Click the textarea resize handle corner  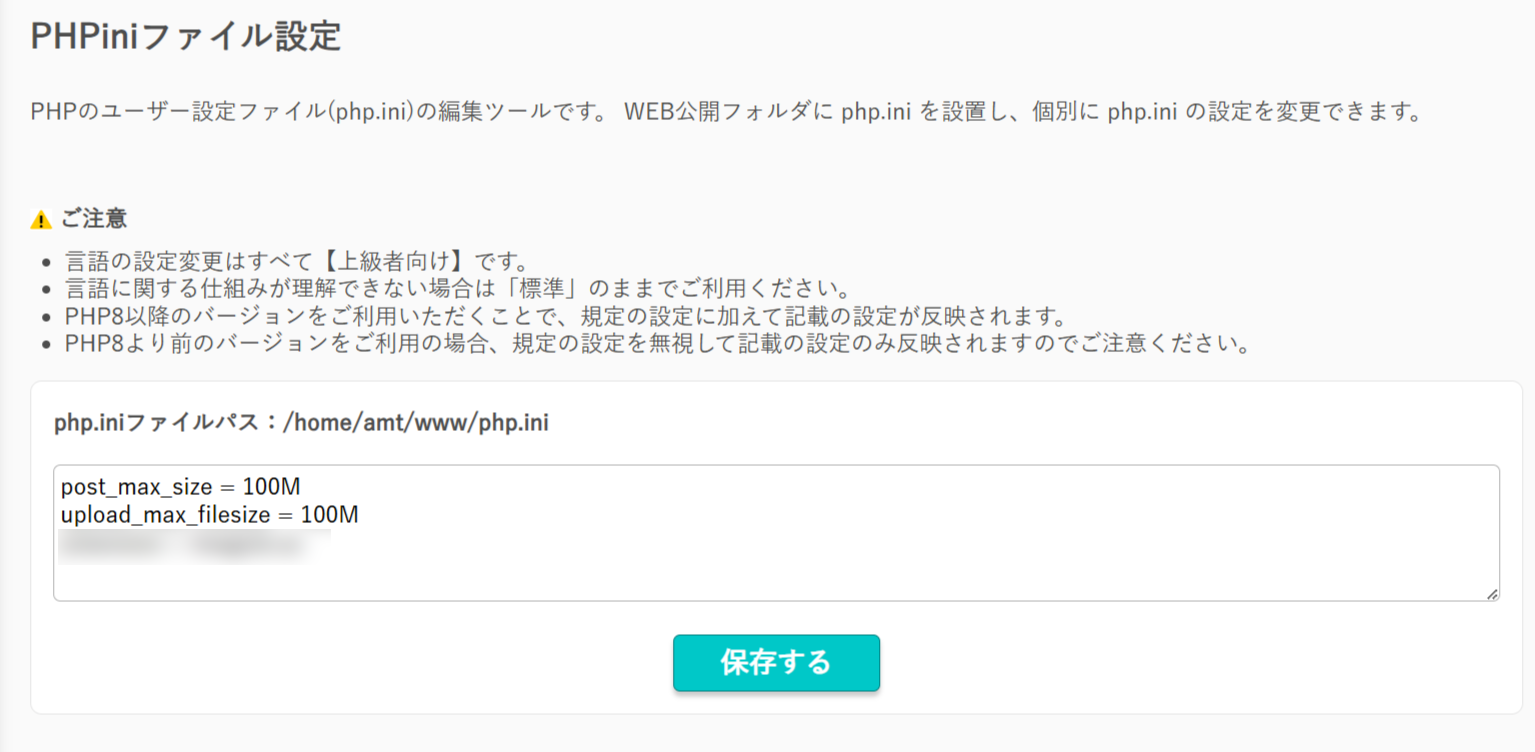(x=1491, y=593)
